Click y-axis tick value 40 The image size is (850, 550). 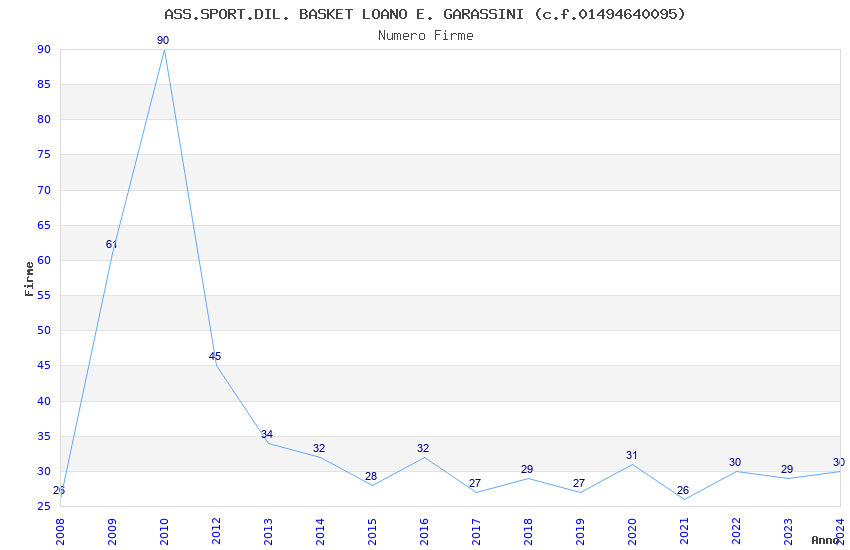pos(44,401)
